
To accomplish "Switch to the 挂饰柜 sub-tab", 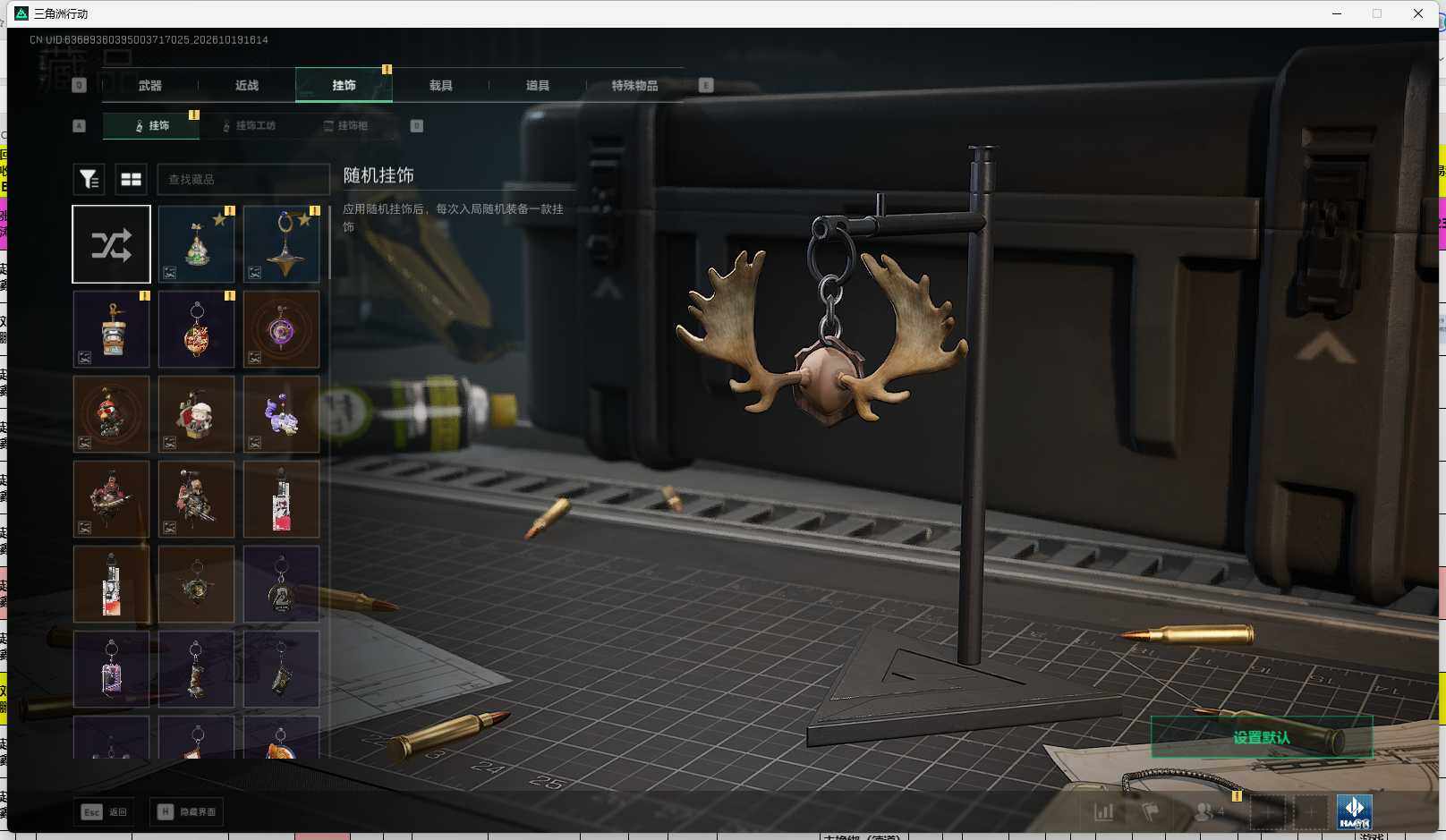I will [345, 125].
